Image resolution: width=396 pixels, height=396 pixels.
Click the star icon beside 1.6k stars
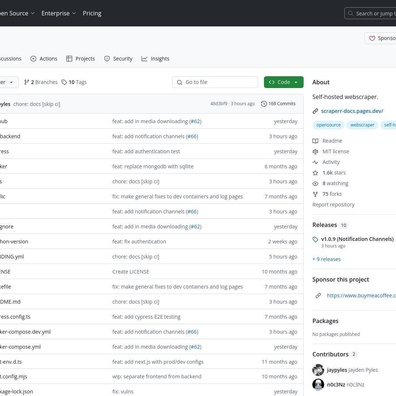click(315, 173)
